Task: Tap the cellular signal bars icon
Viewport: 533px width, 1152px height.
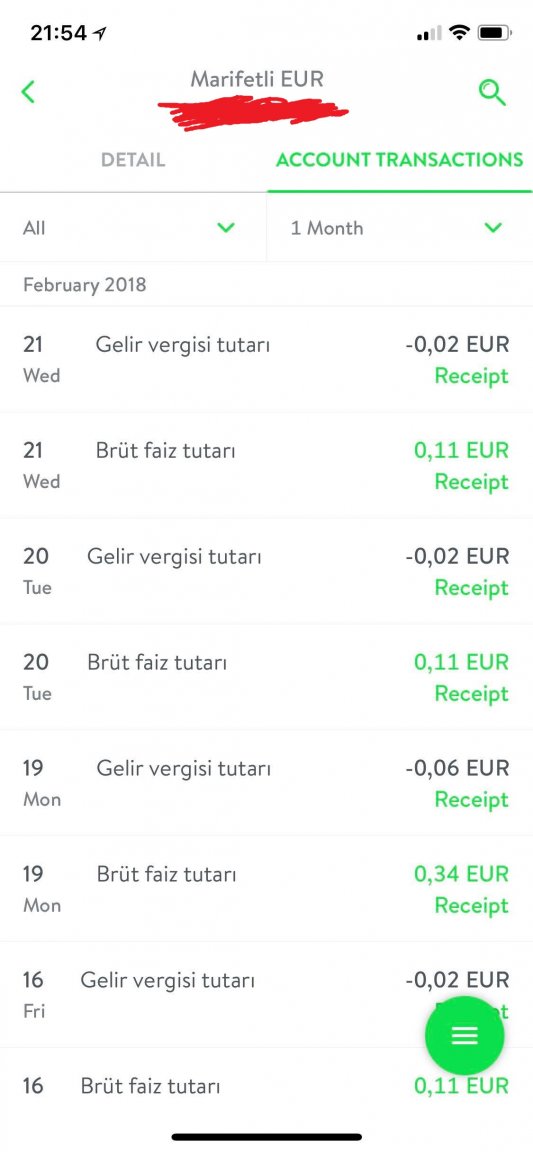Action: (x=429, y=33)
